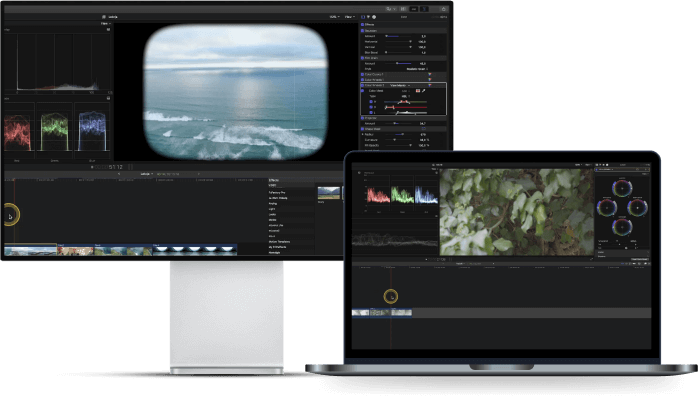This screenshot has width=698, height=398.
Task: Click the red mask icon beside eyedropper
Action: point(418,91)
